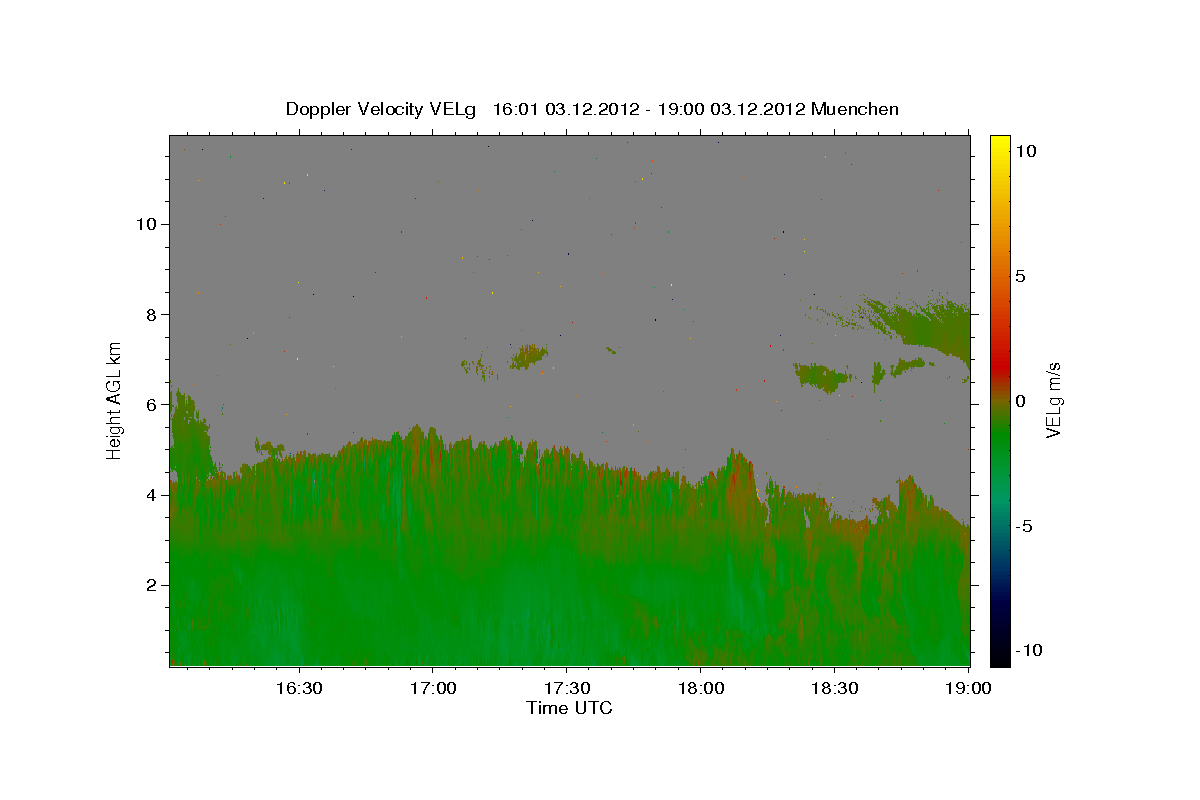Viewport: 1200px width, 800px height.
Task: Click colorbar tick label 10 at top
Action: pos(1026,150)
